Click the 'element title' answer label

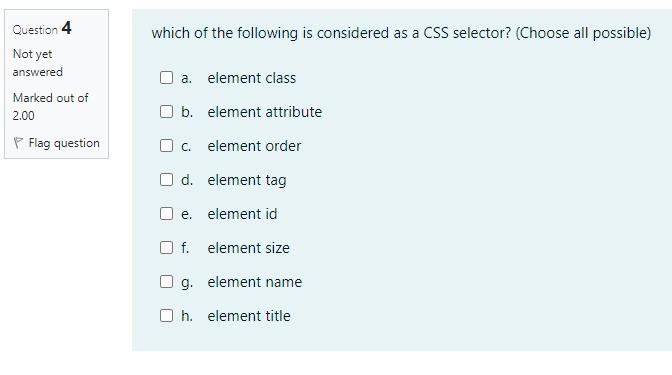point(249,316)
